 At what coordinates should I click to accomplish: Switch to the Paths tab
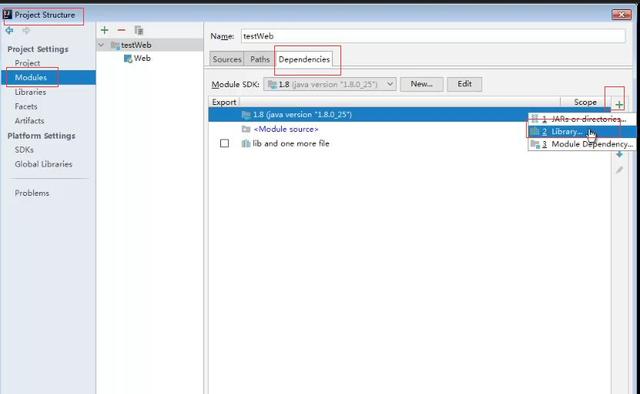[x=260, y=59]
